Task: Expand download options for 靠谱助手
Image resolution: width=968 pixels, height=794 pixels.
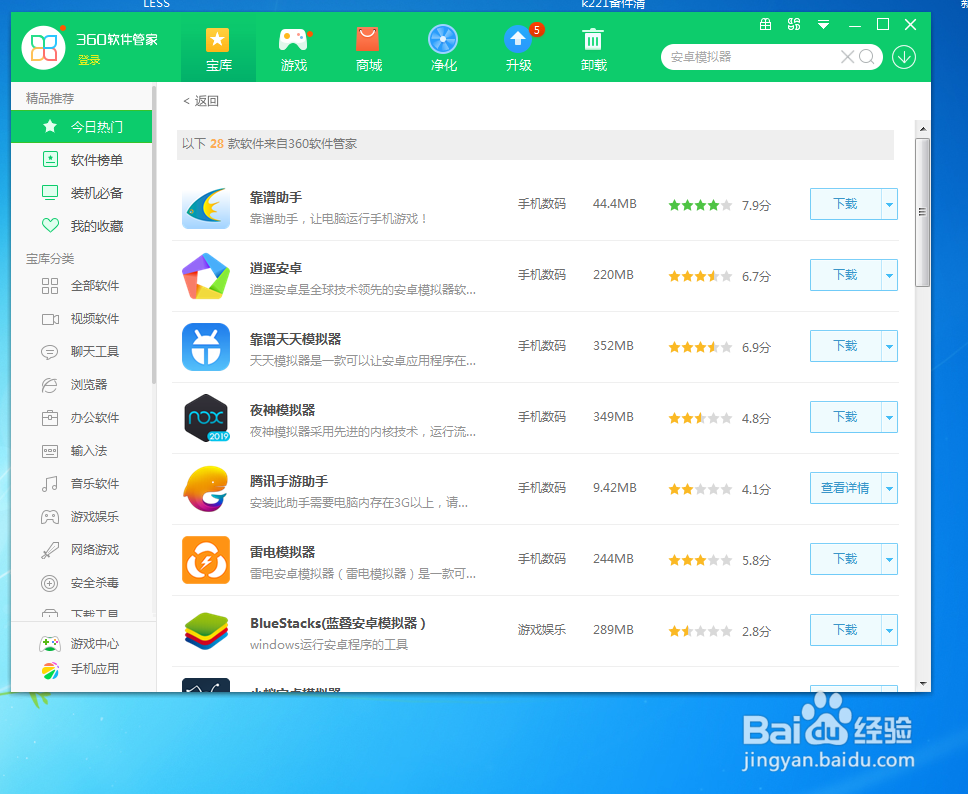Action: tap(890, 204)
